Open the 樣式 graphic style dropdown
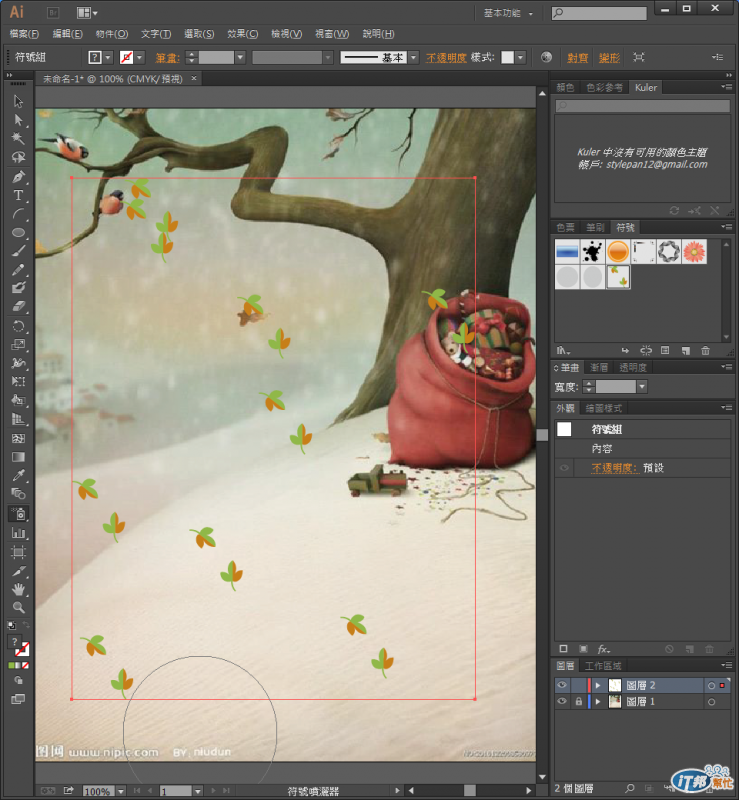The width and height of the screenshot is (739, 800). pyautogui.click(x=520, y=58)
